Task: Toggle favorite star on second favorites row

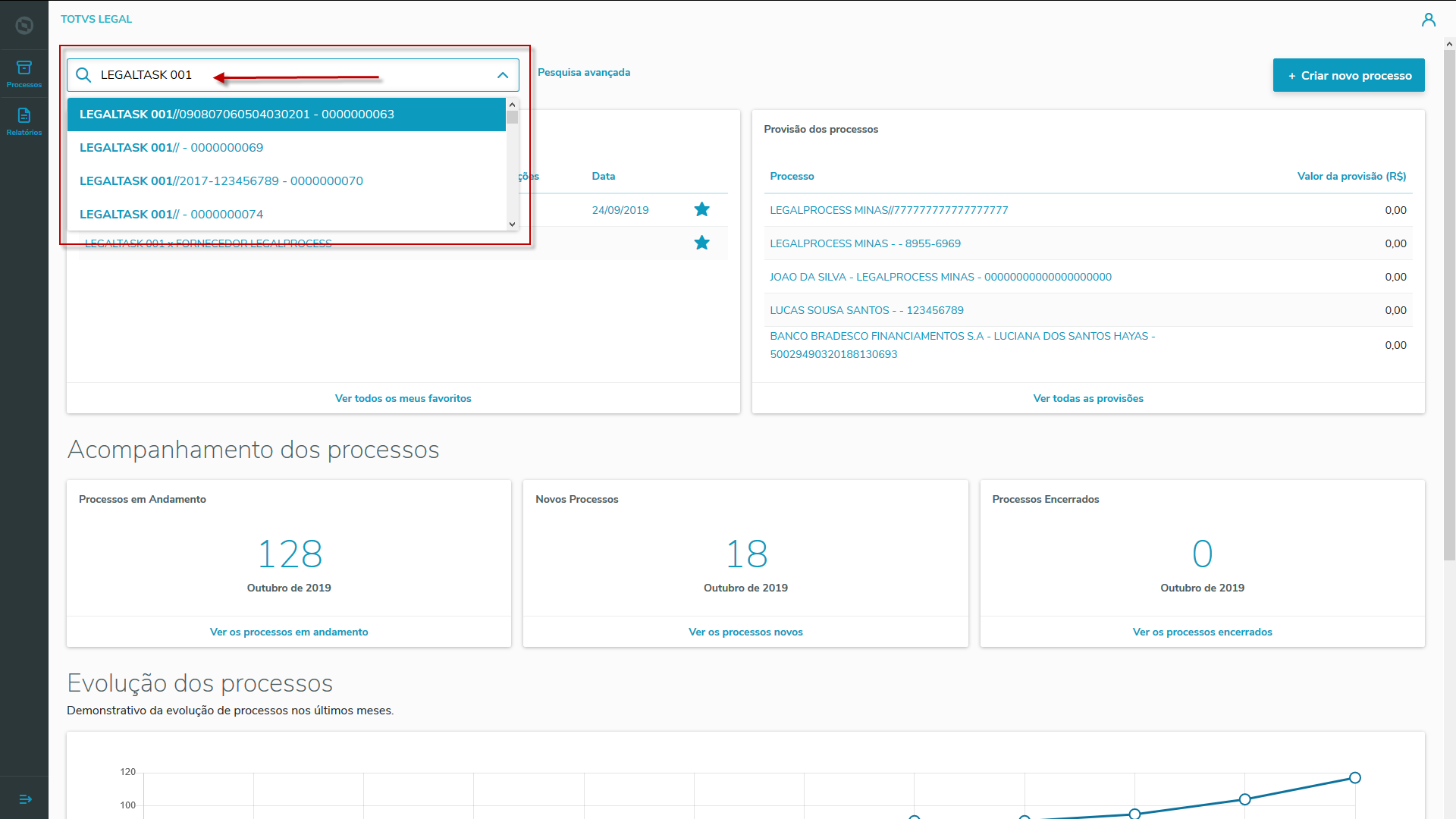Action: 701,243
